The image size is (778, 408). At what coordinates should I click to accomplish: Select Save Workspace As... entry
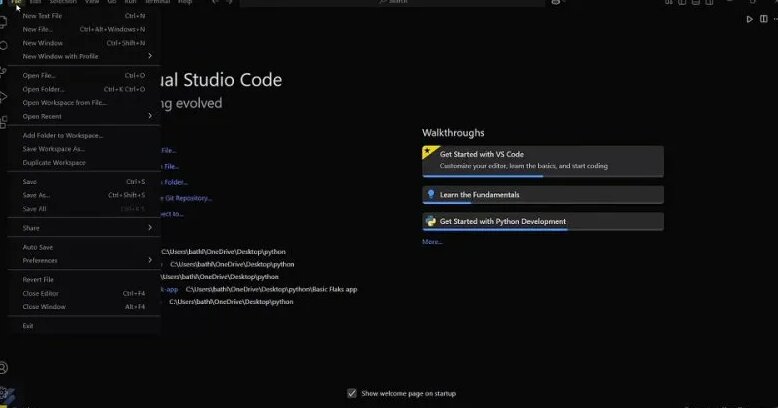pos(84,149)
